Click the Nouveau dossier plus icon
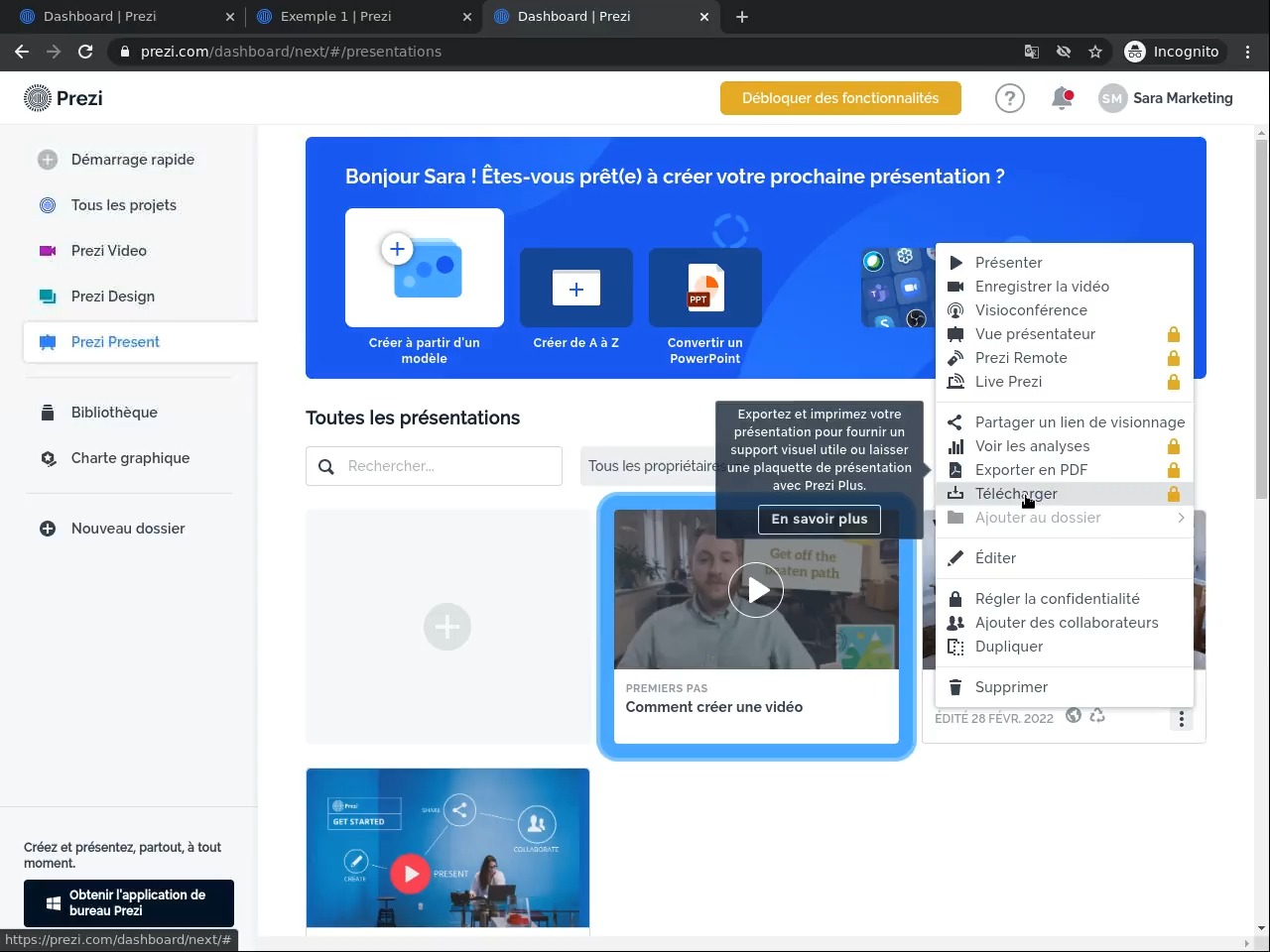The image size is (1270, 952). [48, 529]
